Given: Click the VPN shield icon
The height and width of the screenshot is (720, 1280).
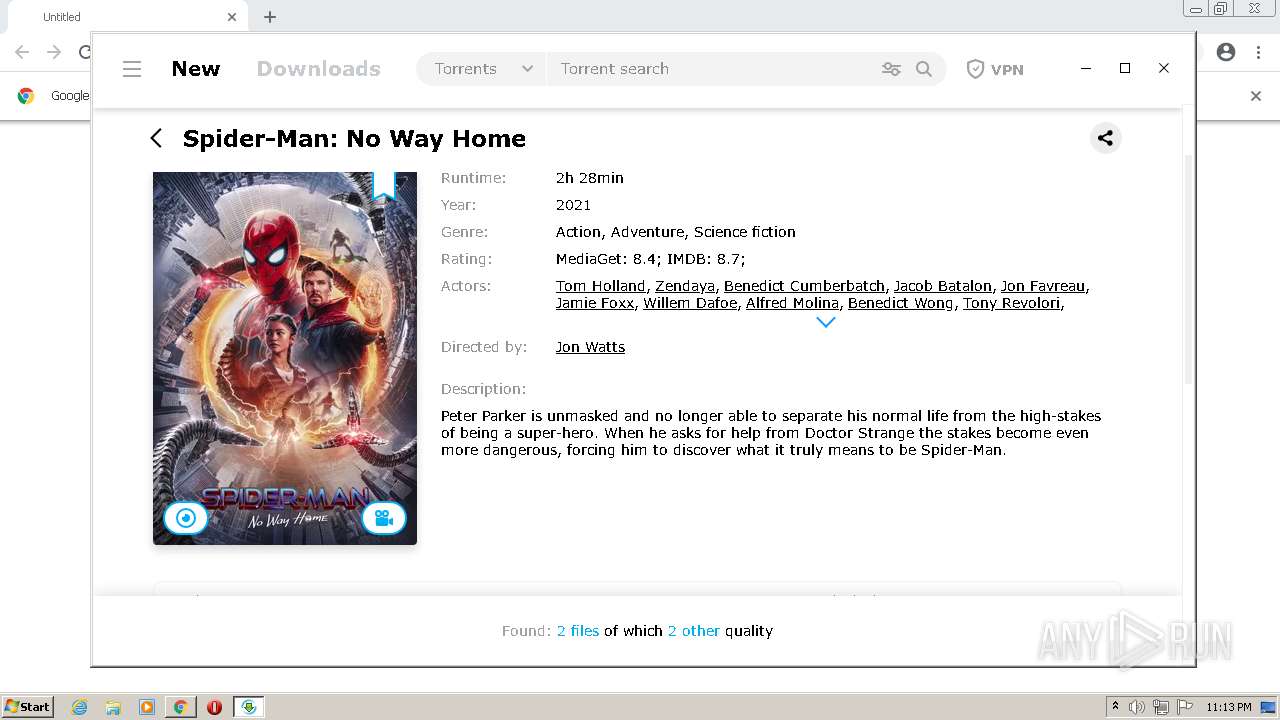Looking at the screenshot, I should 975,69.
